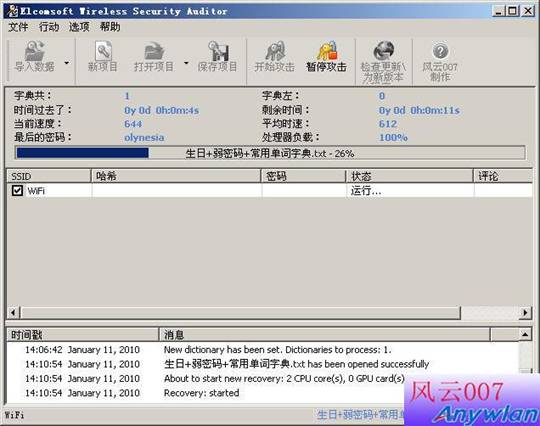Click the 哈希 column header
Viewport: 540px width, 426px height.
[x=176, y=176]
